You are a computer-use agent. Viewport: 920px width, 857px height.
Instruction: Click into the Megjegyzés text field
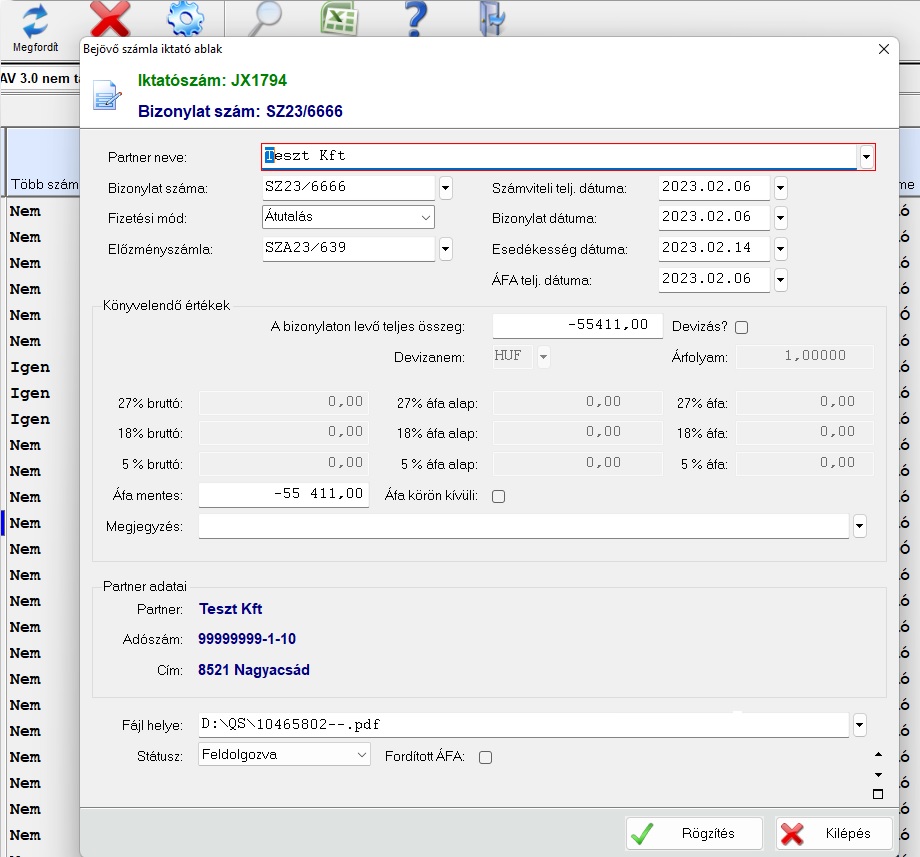coord(524,526)
